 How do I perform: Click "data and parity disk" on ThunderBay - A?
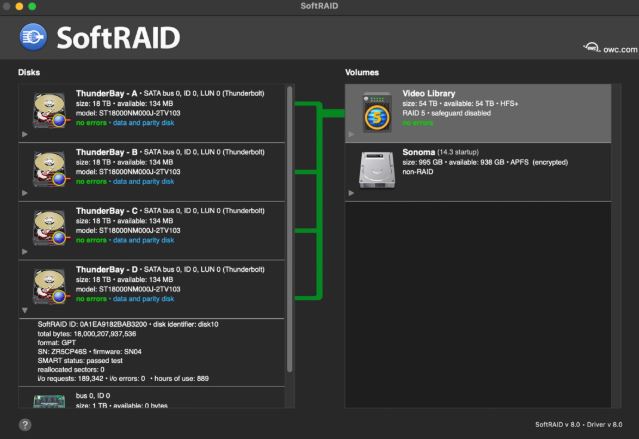(143, 123)
